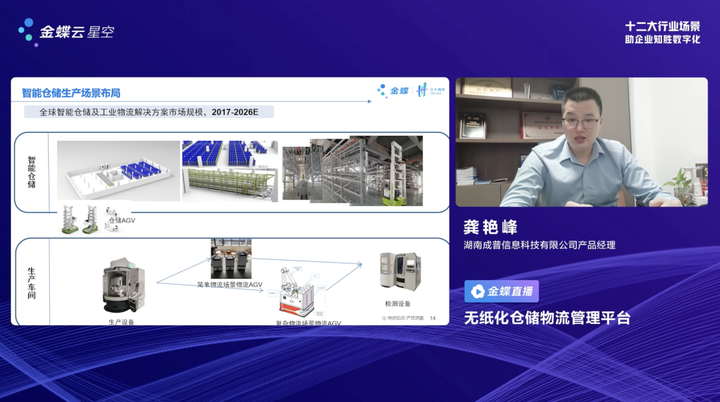Click 湖南成普信息科技有限公司产品经理 caption
The height and width of the screenshot is (402, 720).
540,245
